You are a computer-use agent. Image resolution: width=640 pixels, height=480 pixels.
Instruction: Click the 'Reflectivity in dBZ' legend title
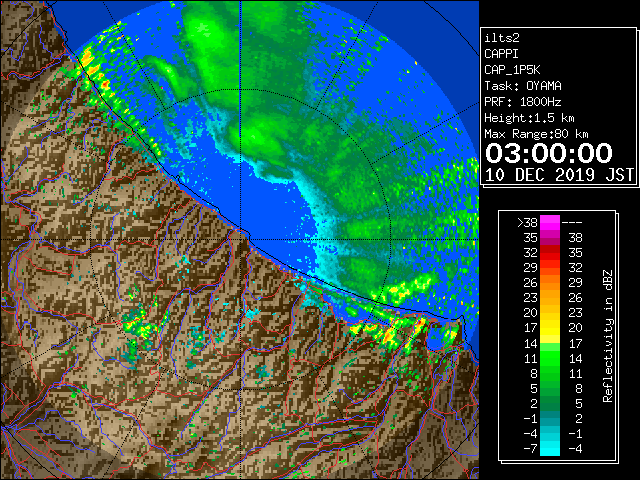click(x=608, y=336)
